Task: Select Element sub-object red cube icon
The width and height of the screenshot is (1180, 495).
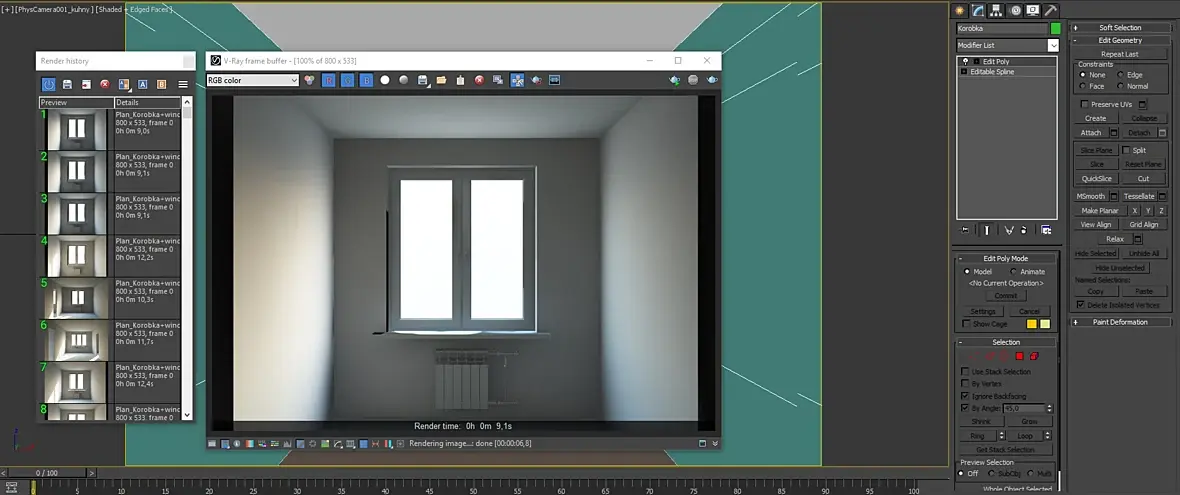Action: pos(1034,356)
